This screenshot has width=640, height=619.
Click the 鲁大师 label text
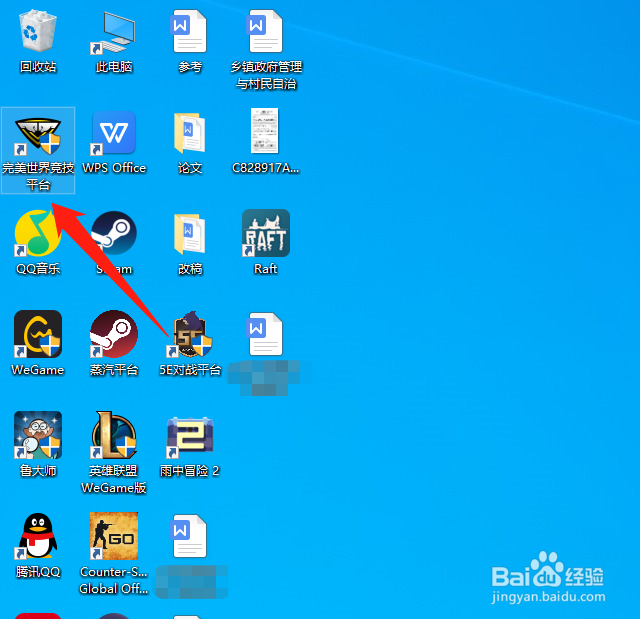pos(38,471)
